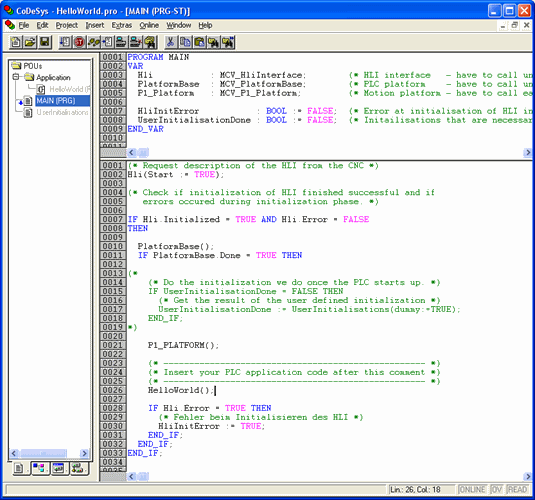Switch to the POUs tab icon
The image size is (535, 500).
(19, 468)
